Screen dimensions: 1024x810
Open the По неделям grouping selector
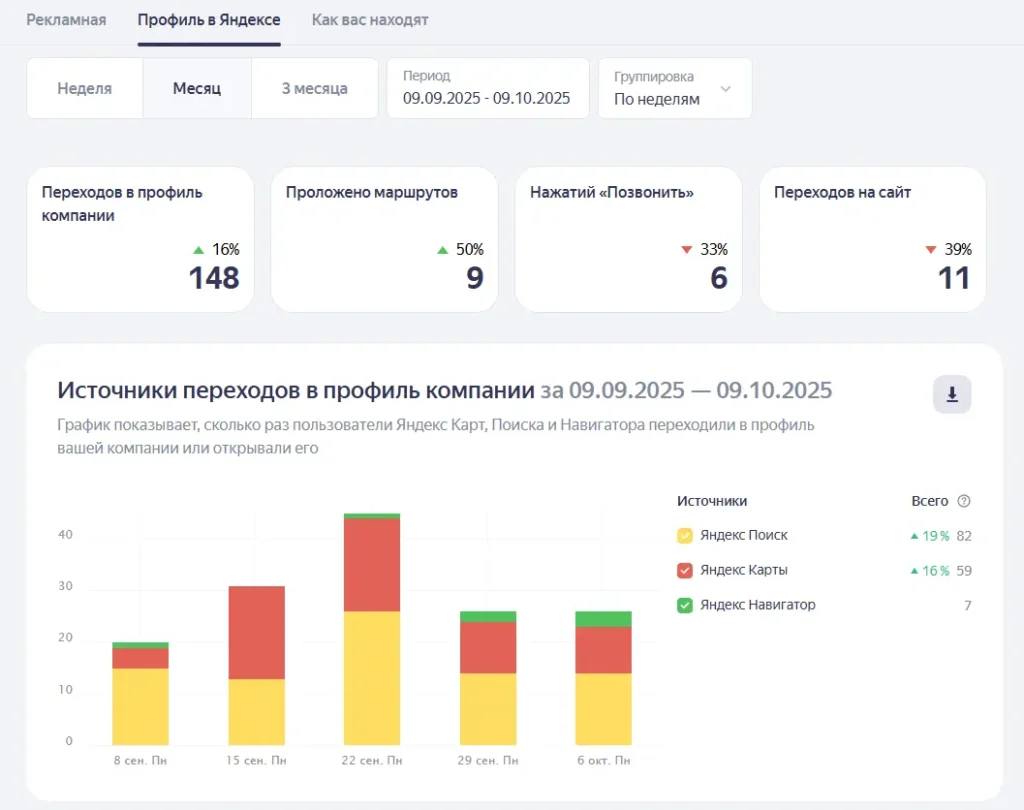pyautogui.click(x=657, y=99)
